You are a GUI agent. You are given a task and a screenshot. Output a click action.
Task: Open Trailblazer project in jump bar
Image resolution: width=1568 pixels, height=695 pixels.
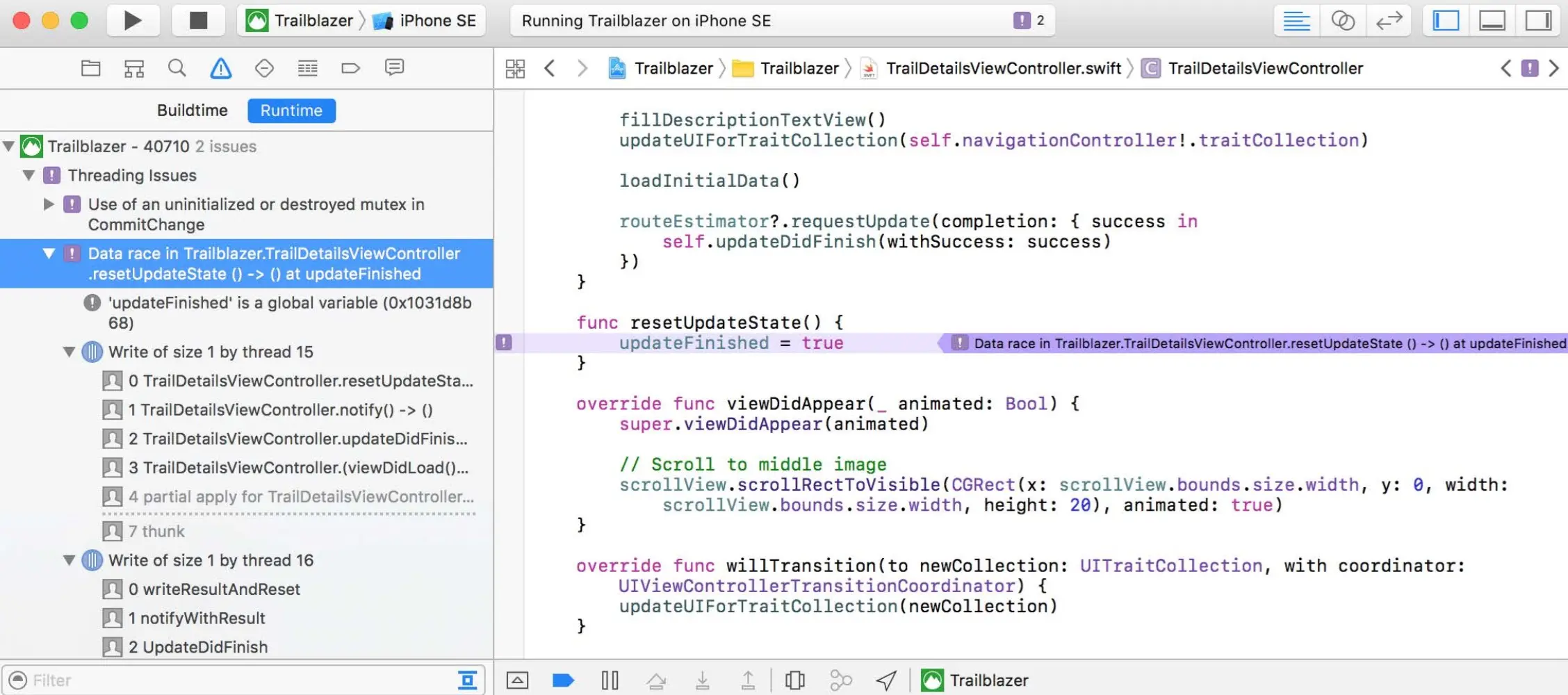click(x=661, y=68)
